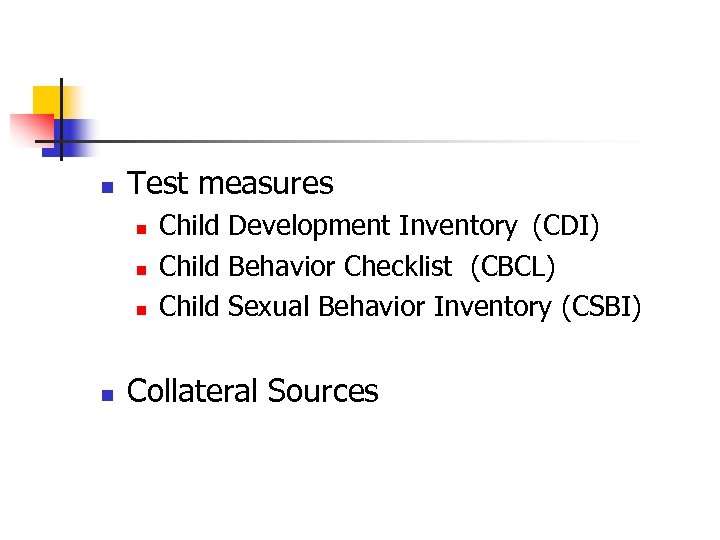Select the Collateral Sources heading text

pyautogui.click(x=253, y=391)
